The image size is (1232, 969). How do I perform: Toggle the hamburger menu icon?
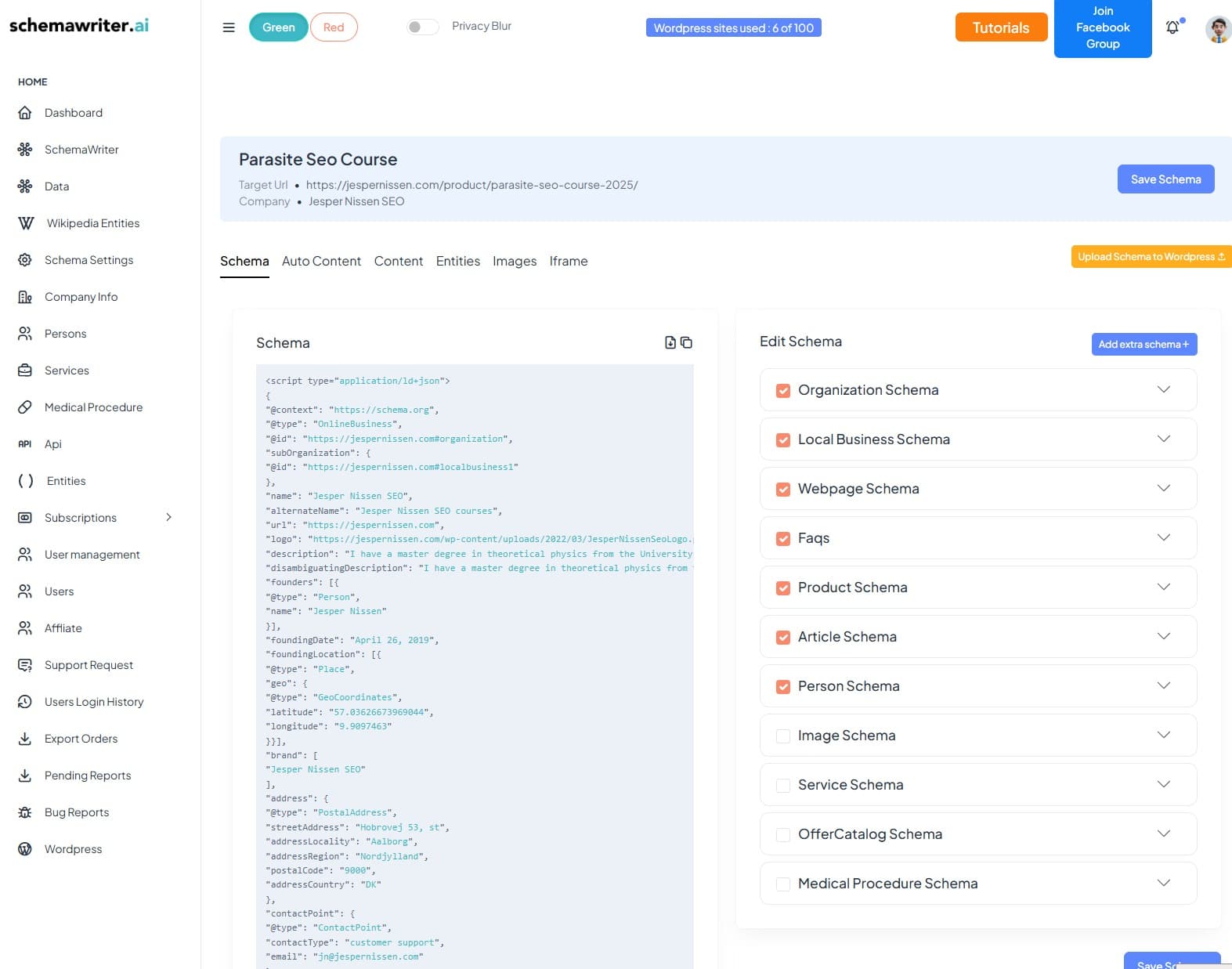click(x=229, y=27)
